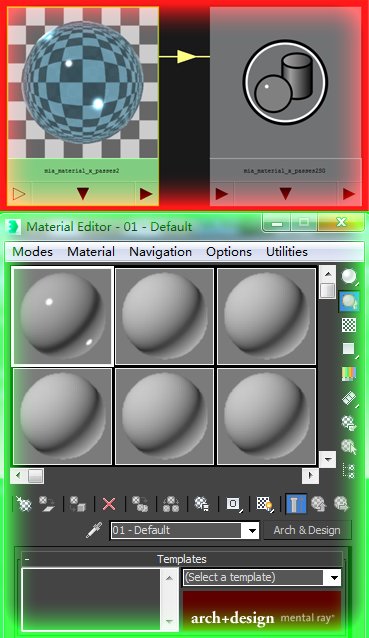Image resolution: width=369 pixels, height=638 pixels.
Task: Click Select by Material icon
Action: click(349, 446)
